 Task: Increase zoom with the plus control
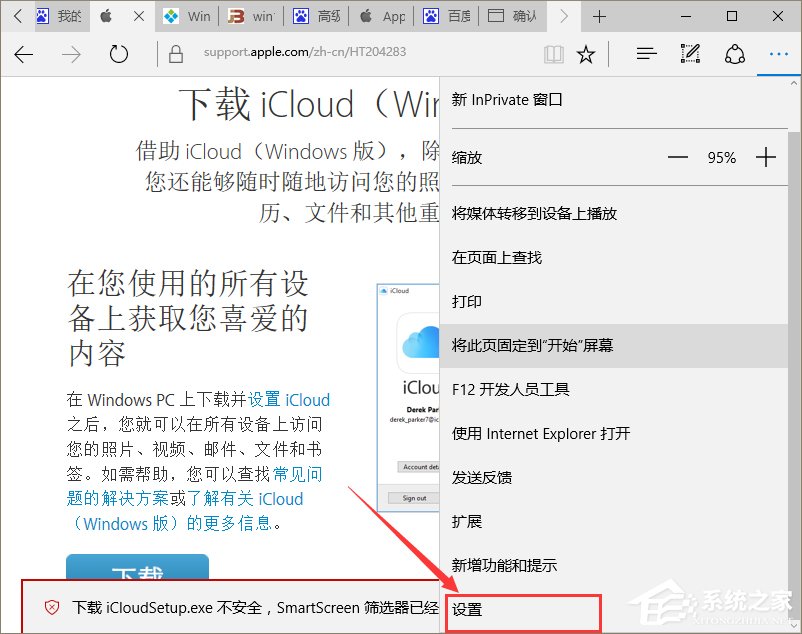pyautogui.click(x=766, y=157)
